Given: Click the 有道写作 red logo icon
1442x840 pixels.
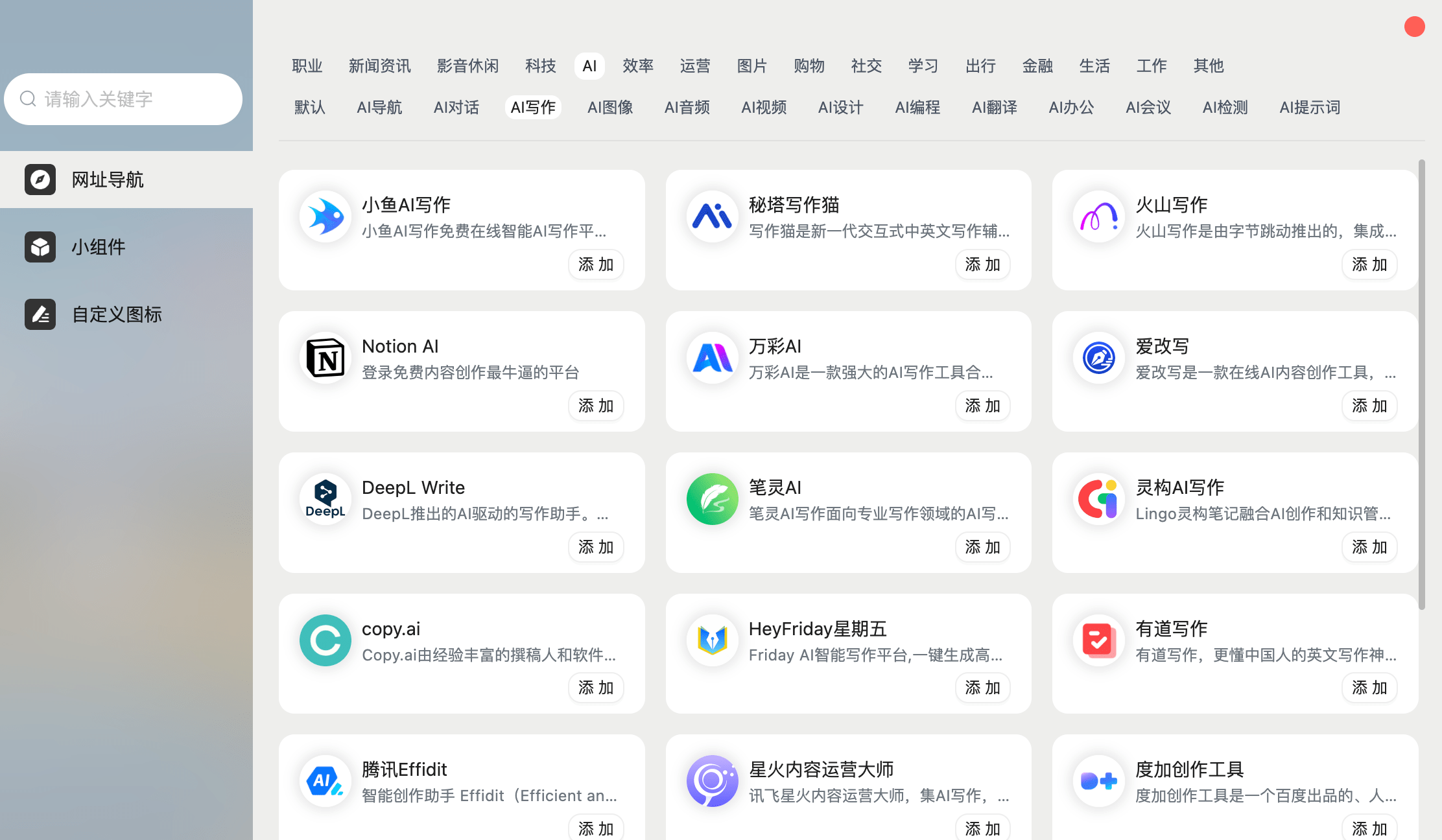Looking at the screenshot, I should click(1098, 640).
